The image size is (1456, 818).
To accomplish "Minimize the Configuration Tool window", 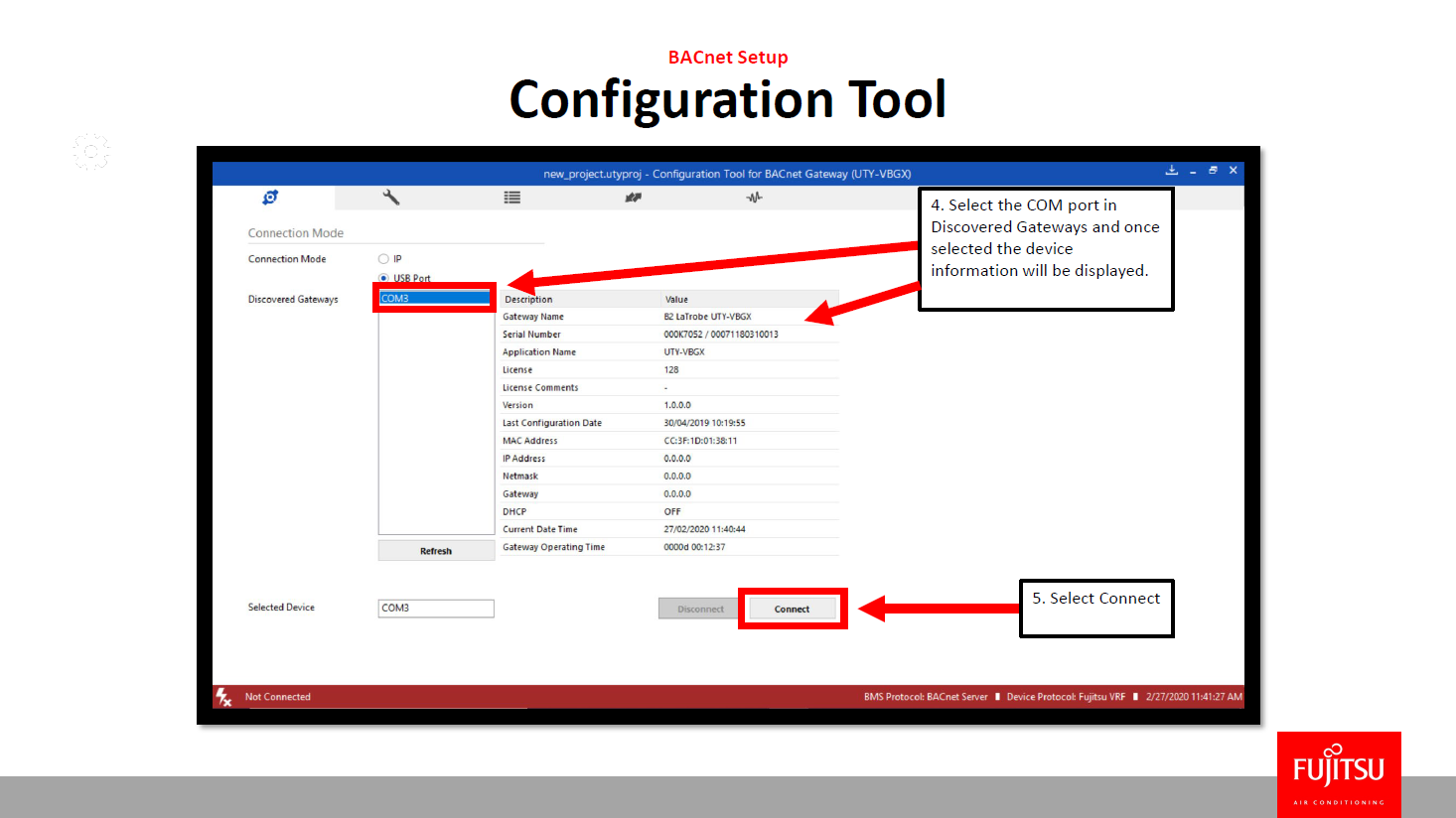I will tap(1193, 171).
